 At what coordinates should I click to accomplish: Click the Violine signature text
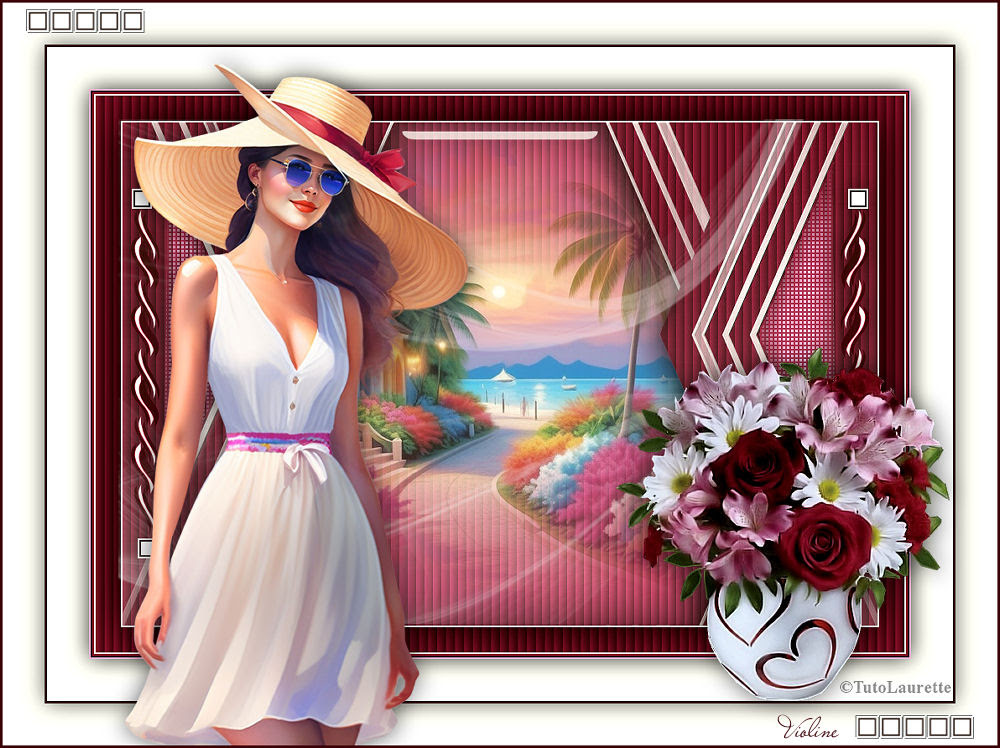tap(807, 727)
